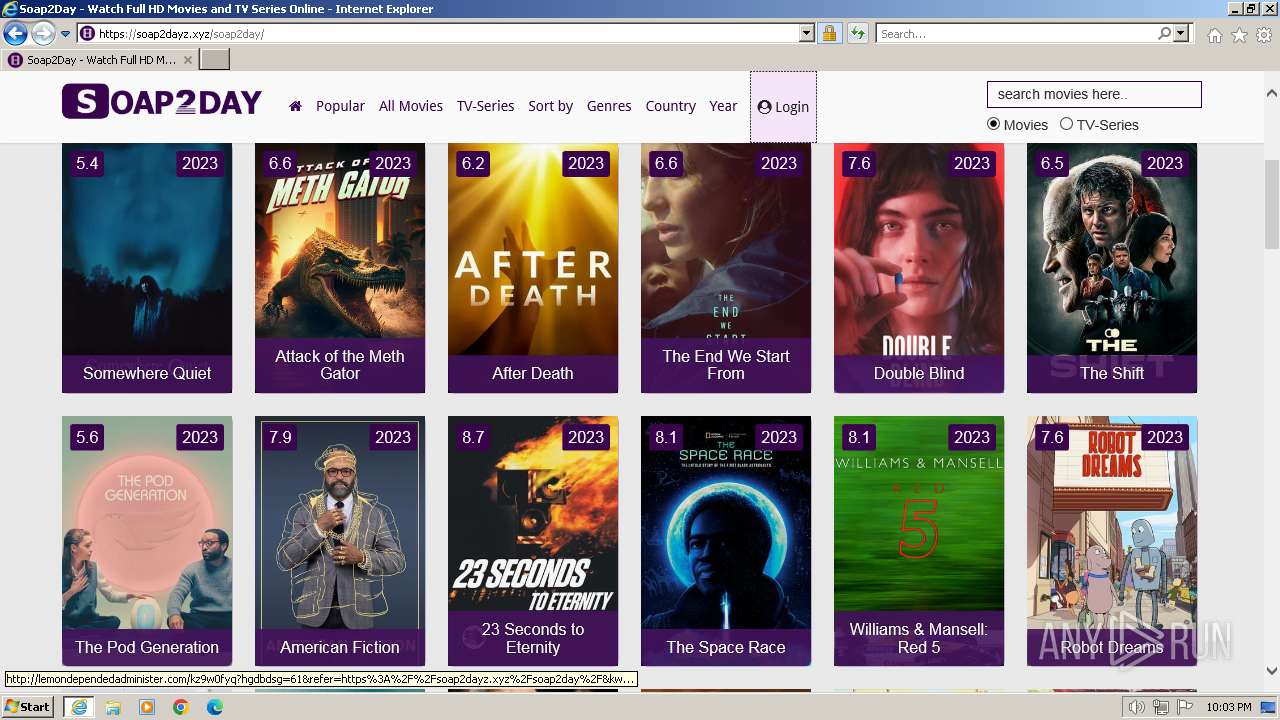This screenshot has height=720, width=1280.
Task: Open the Somewhere Quiet movie title
Action: (147, 373)
